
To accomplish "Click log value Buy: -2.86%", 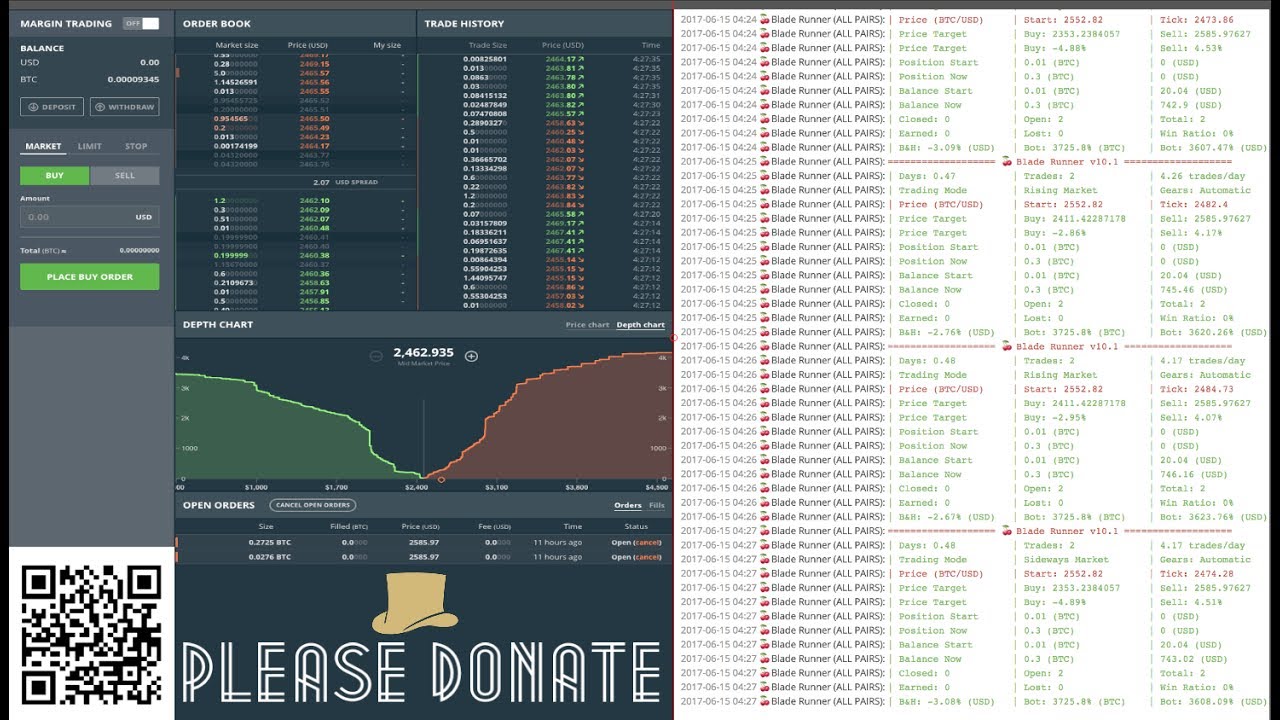I will pos(1056,233).
